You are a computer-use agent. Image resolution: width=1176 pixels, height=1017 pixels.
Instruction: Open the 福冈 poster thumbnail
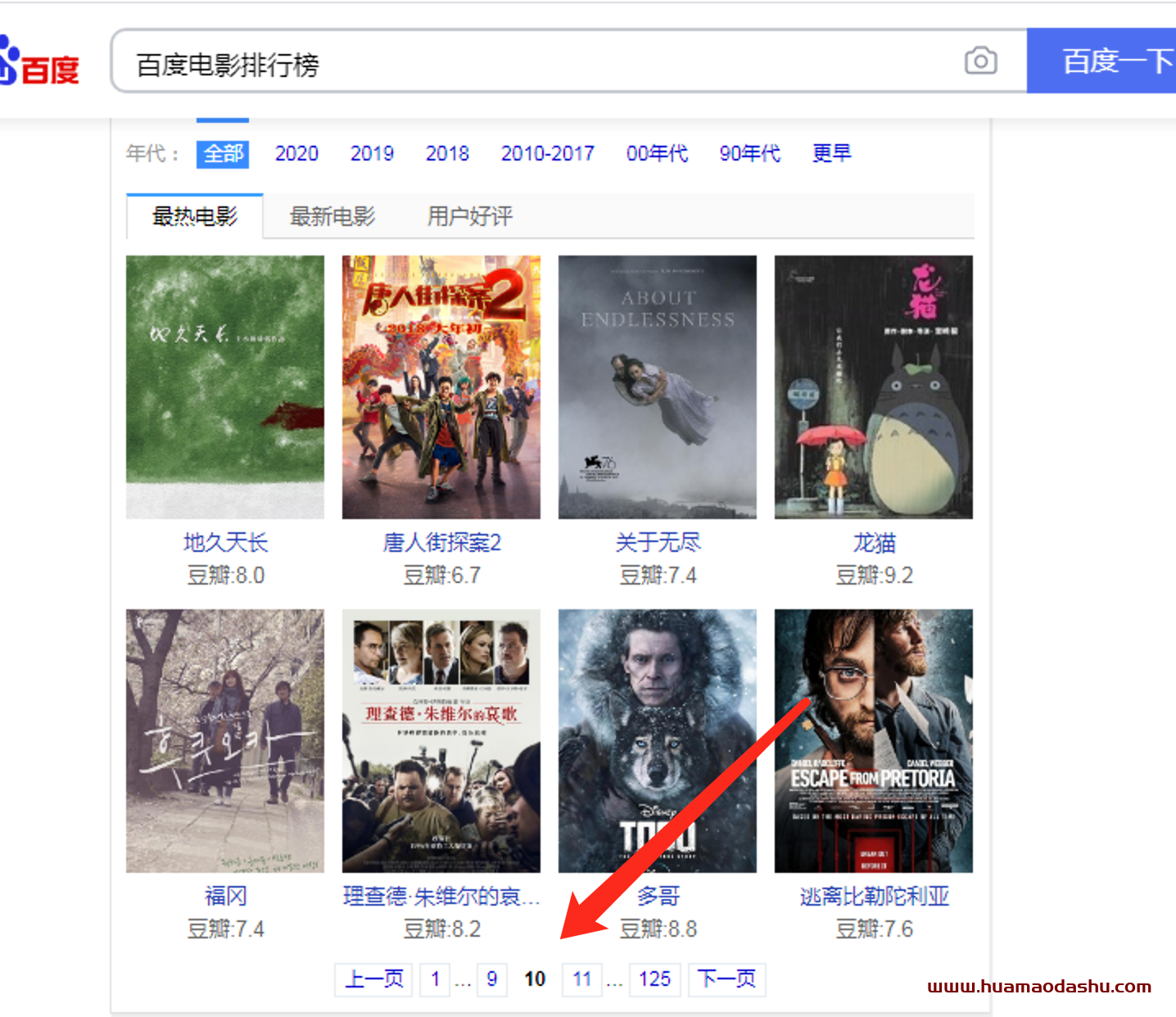pyautogui.click(x=225, y=741)
